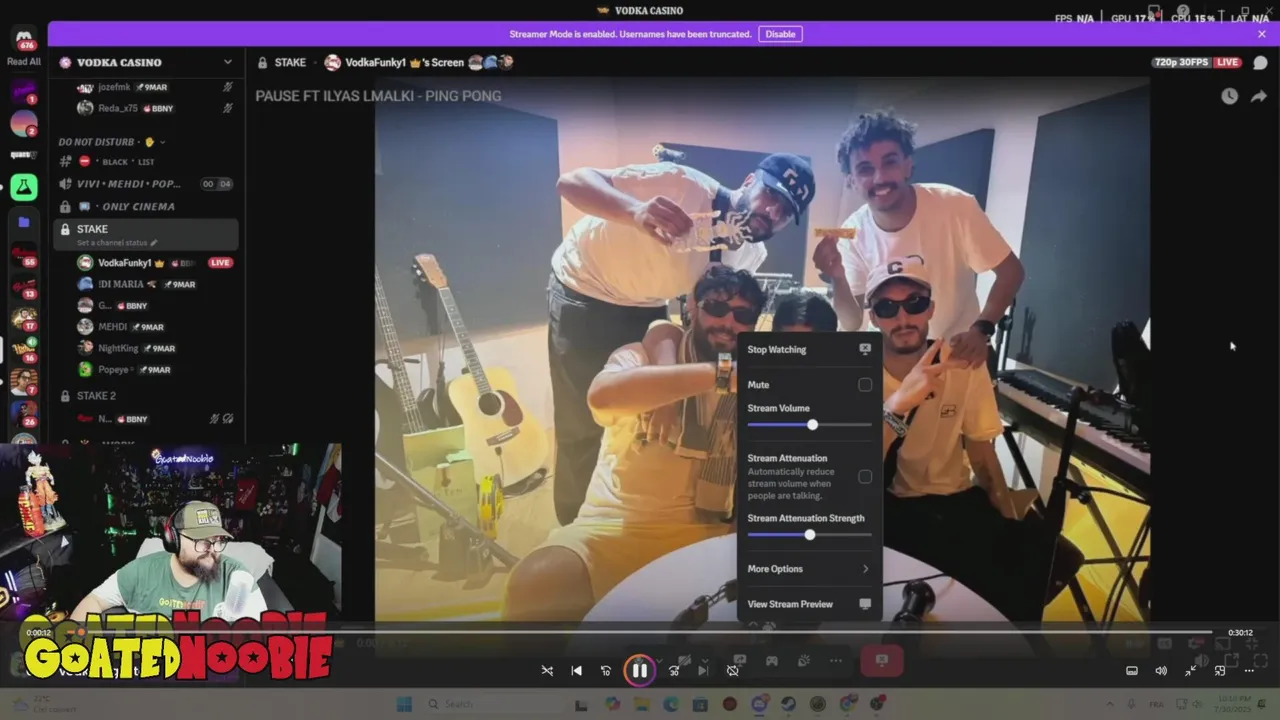Click the player volume speaker icon

click(1161, 671)
